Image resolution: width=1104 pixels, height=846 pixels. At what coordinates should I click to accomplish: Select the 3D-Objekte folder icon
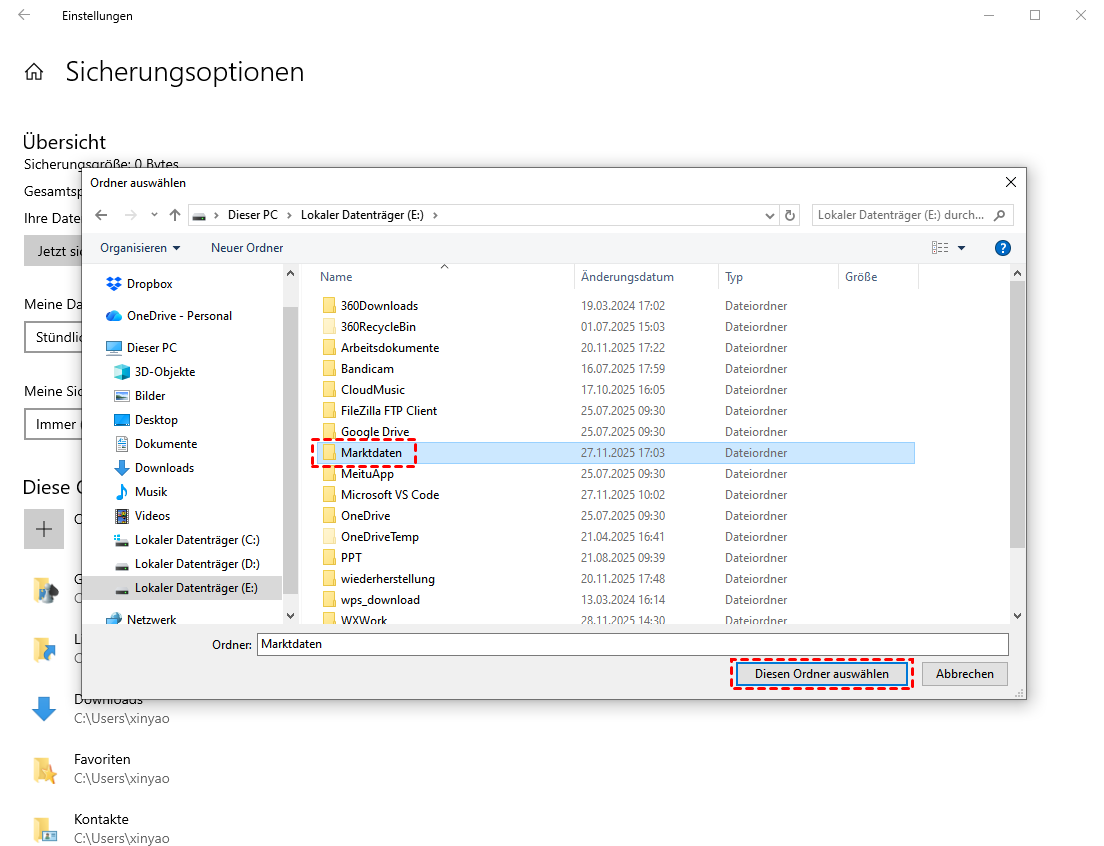[x=122, y=372]
